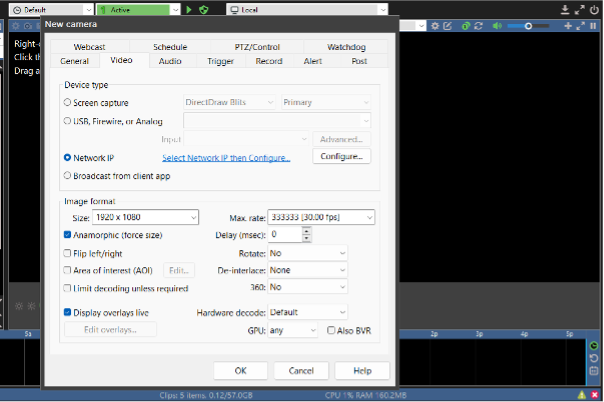Enable the Flip left/right checkbox
Screen dimensions: 604x402
pyautogui.click(x=67, y=254)
